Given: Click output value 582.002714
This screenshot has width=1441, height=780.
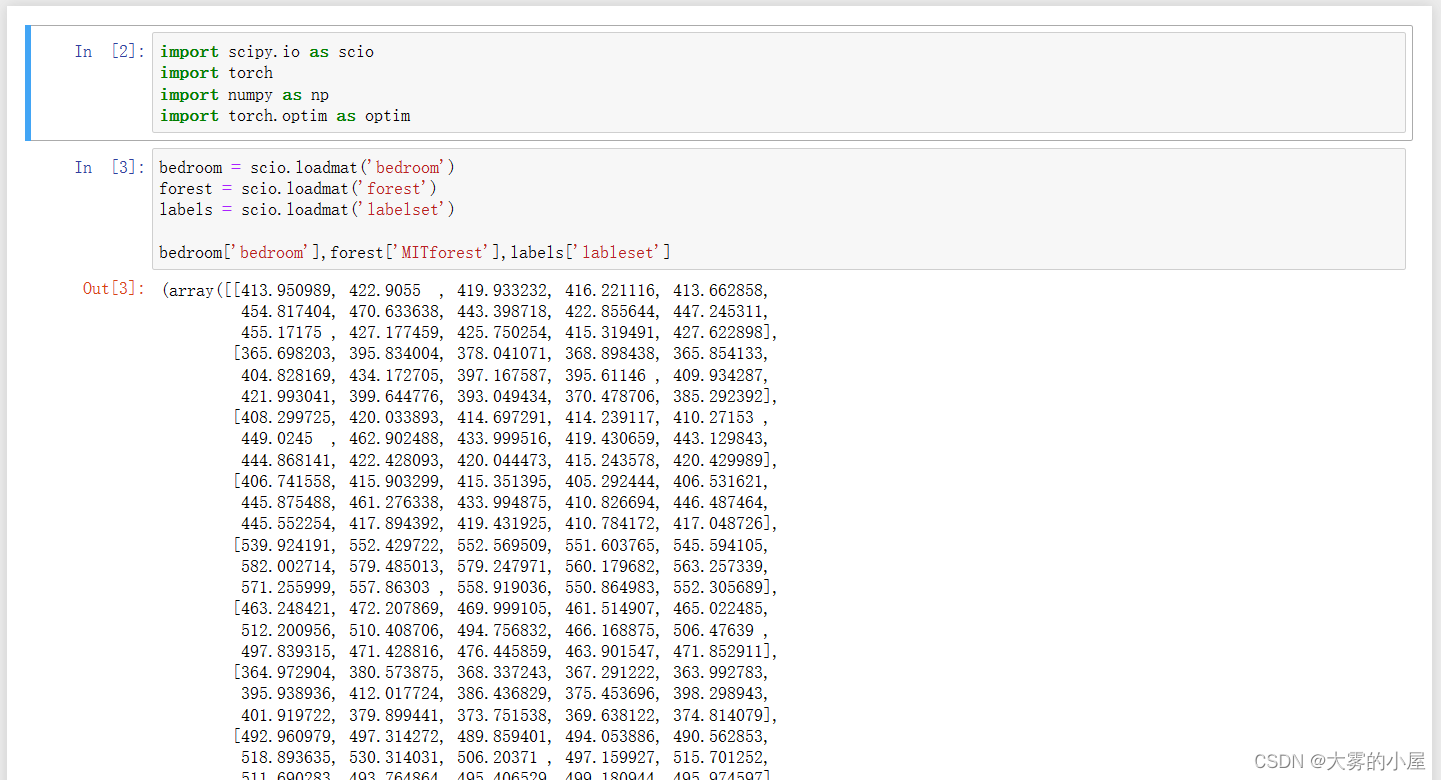Looking at the screenshot, I should coord(285,567).
